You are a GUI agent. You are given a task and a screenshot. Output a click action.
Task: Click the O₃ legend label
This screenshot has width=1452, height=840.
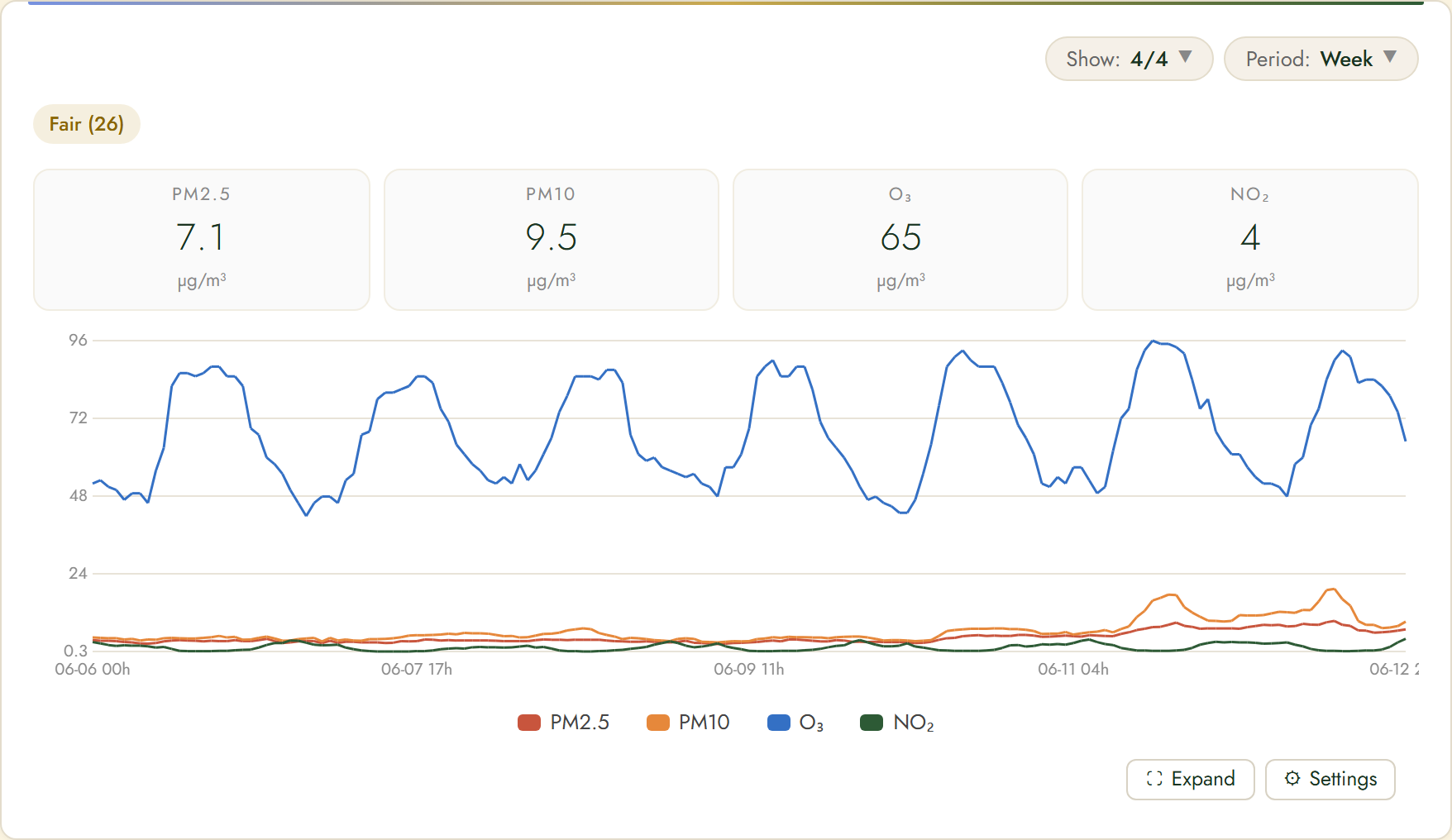pyautogui.click(x=811, y=723)
